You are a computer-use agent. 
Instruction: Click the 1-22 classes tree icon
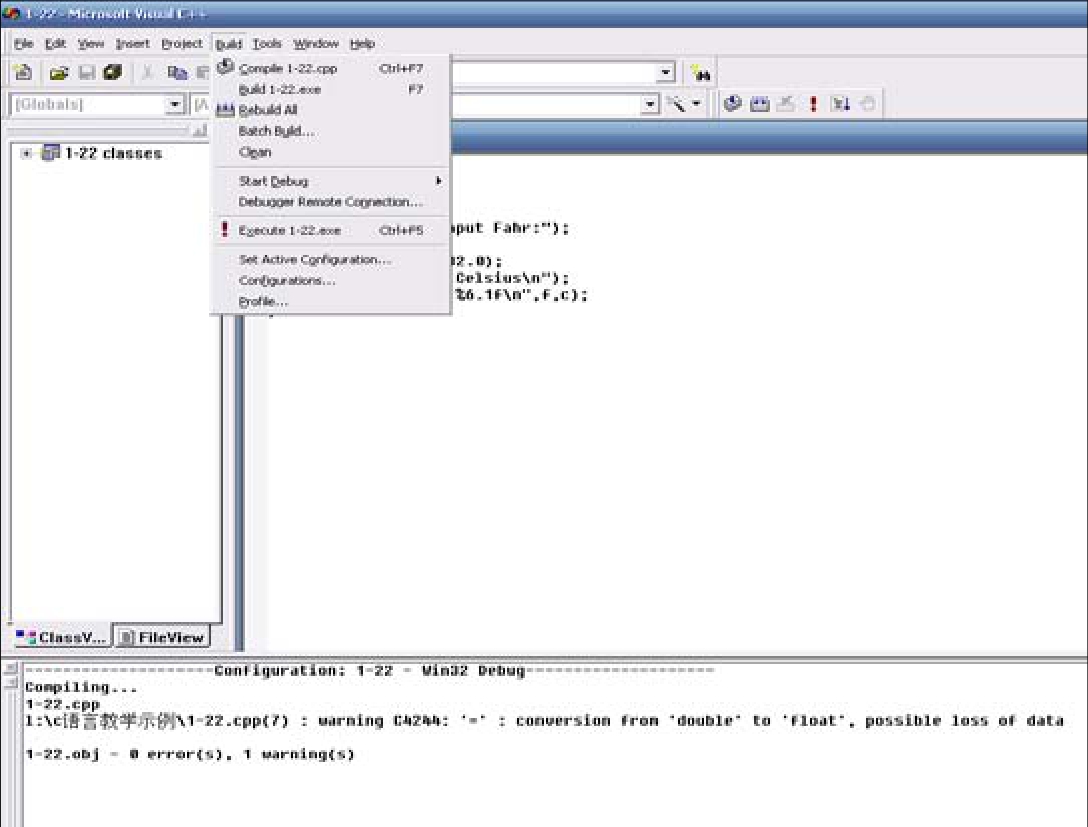51,153
